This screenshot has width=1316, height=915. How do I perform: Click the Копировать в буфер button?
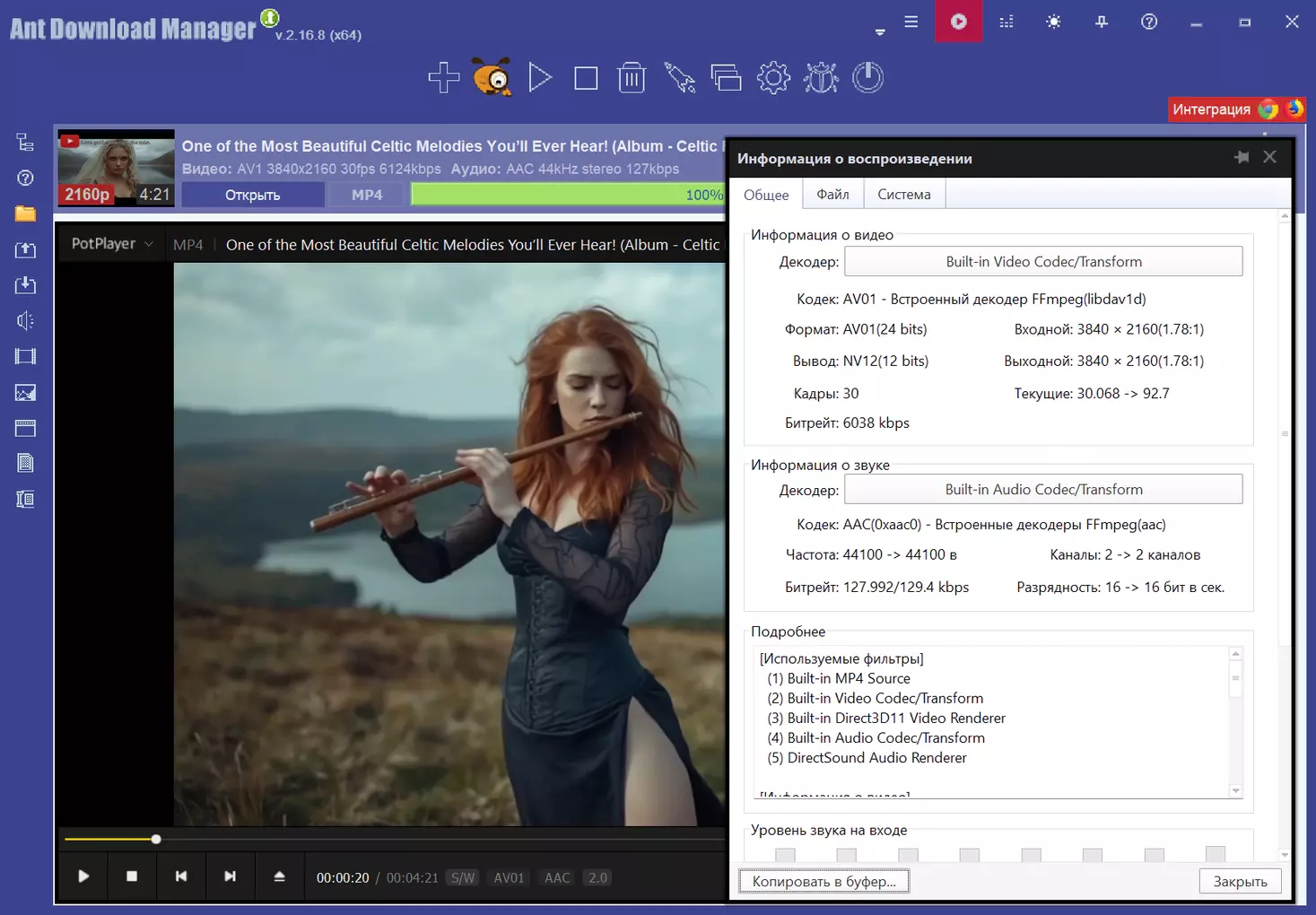click(x=824, y=882)
